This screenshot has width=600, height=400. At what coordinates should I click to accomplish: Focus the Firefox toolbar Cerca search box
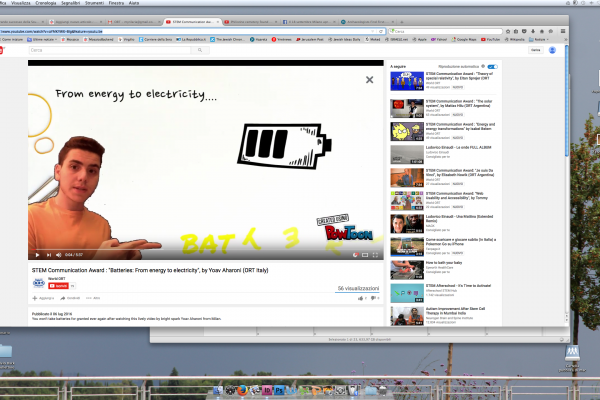(445, 31)
